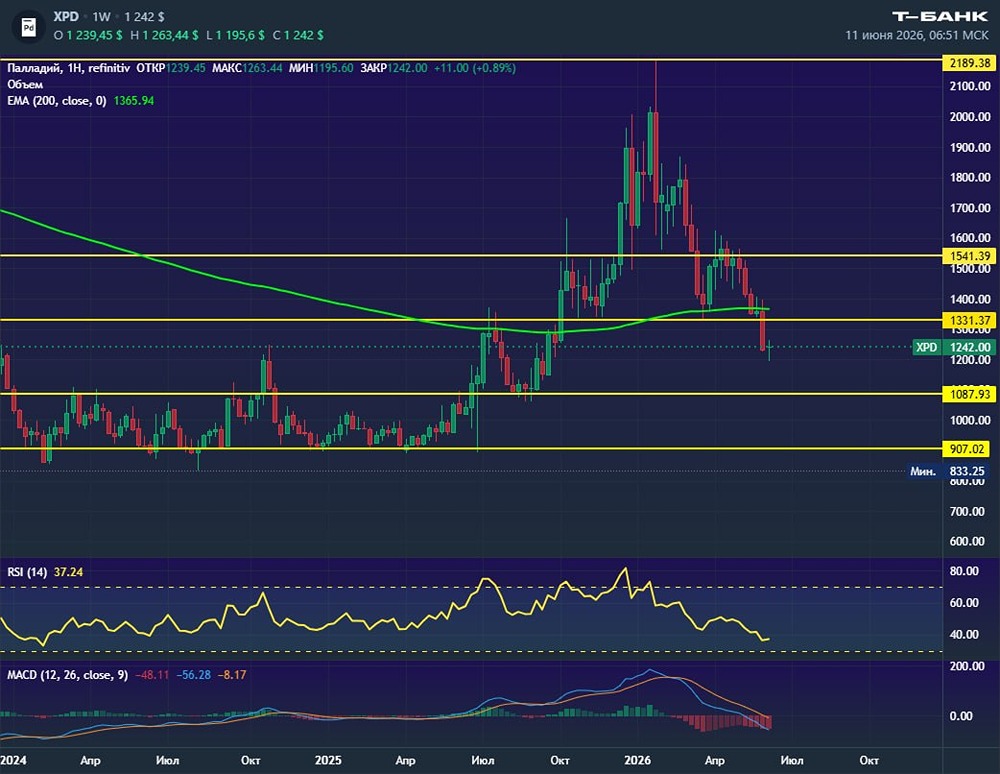Click the MACD histogram value -8.17
The width and height of the screenshot is (1000, 774).
(x=232, y=675)
